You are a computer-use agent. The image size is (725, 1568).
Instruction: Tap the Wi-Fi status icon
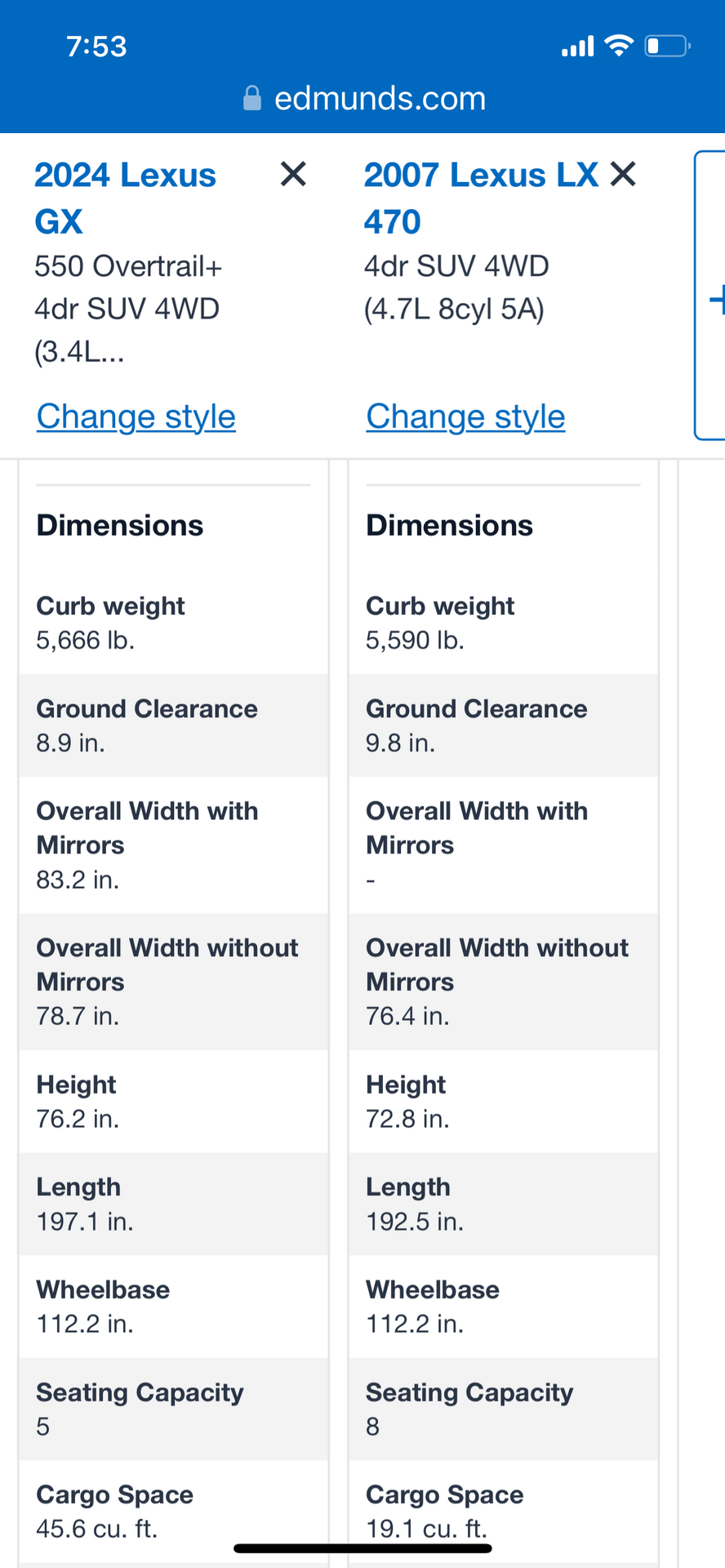pos(619,46)
